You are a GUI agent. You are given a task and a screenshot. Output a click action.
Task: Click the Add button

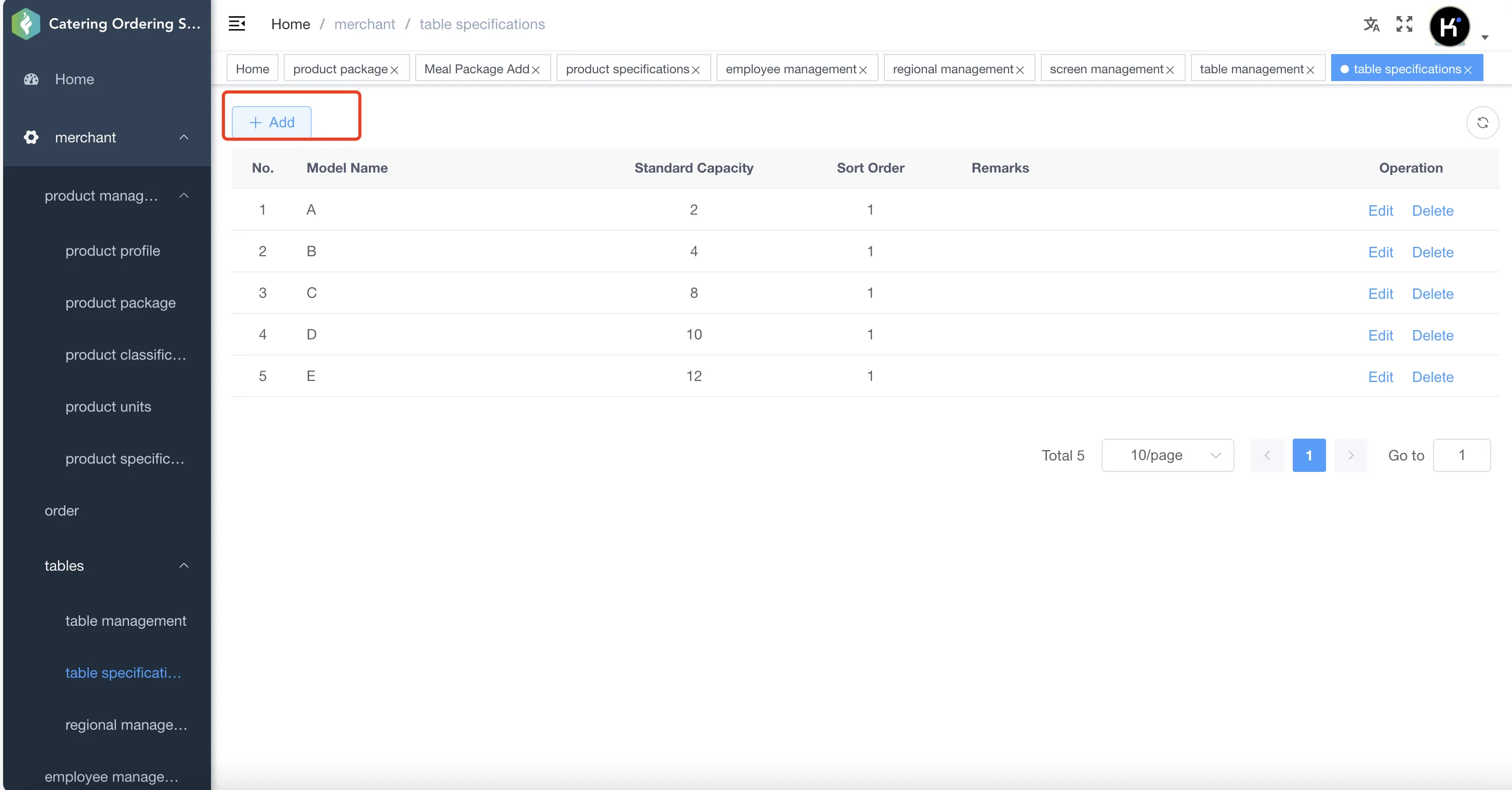click(x=272, y=123)
